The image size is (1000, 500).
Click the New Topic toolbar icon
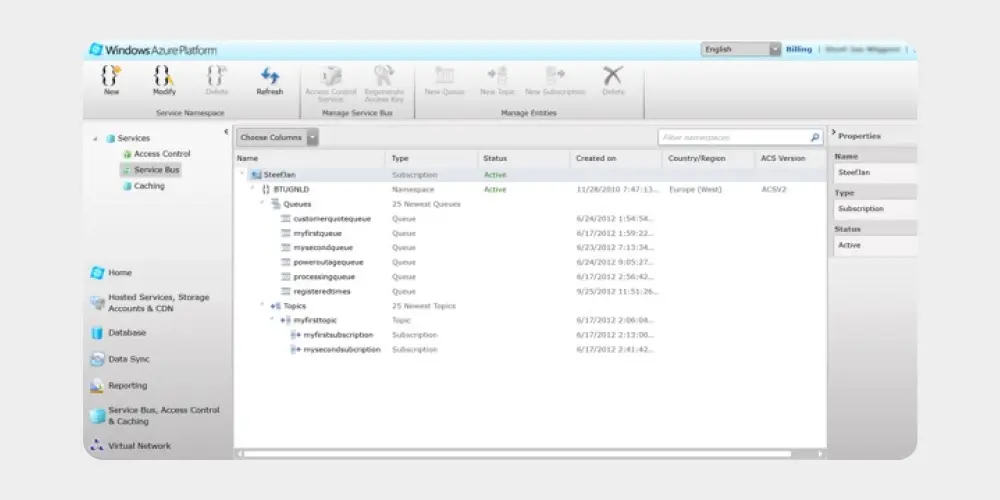coord(497,76)
